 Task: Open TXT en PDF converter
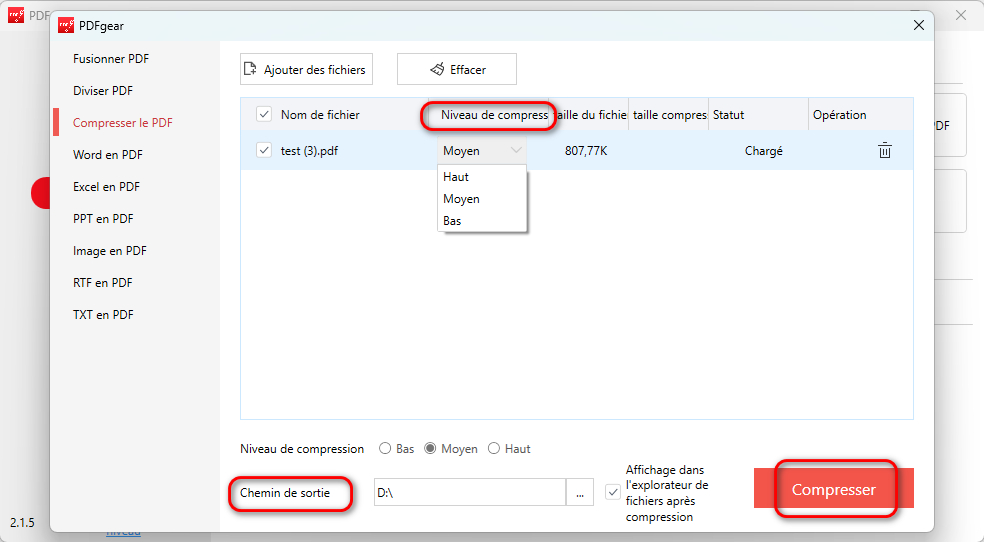[x=103, y=314]
